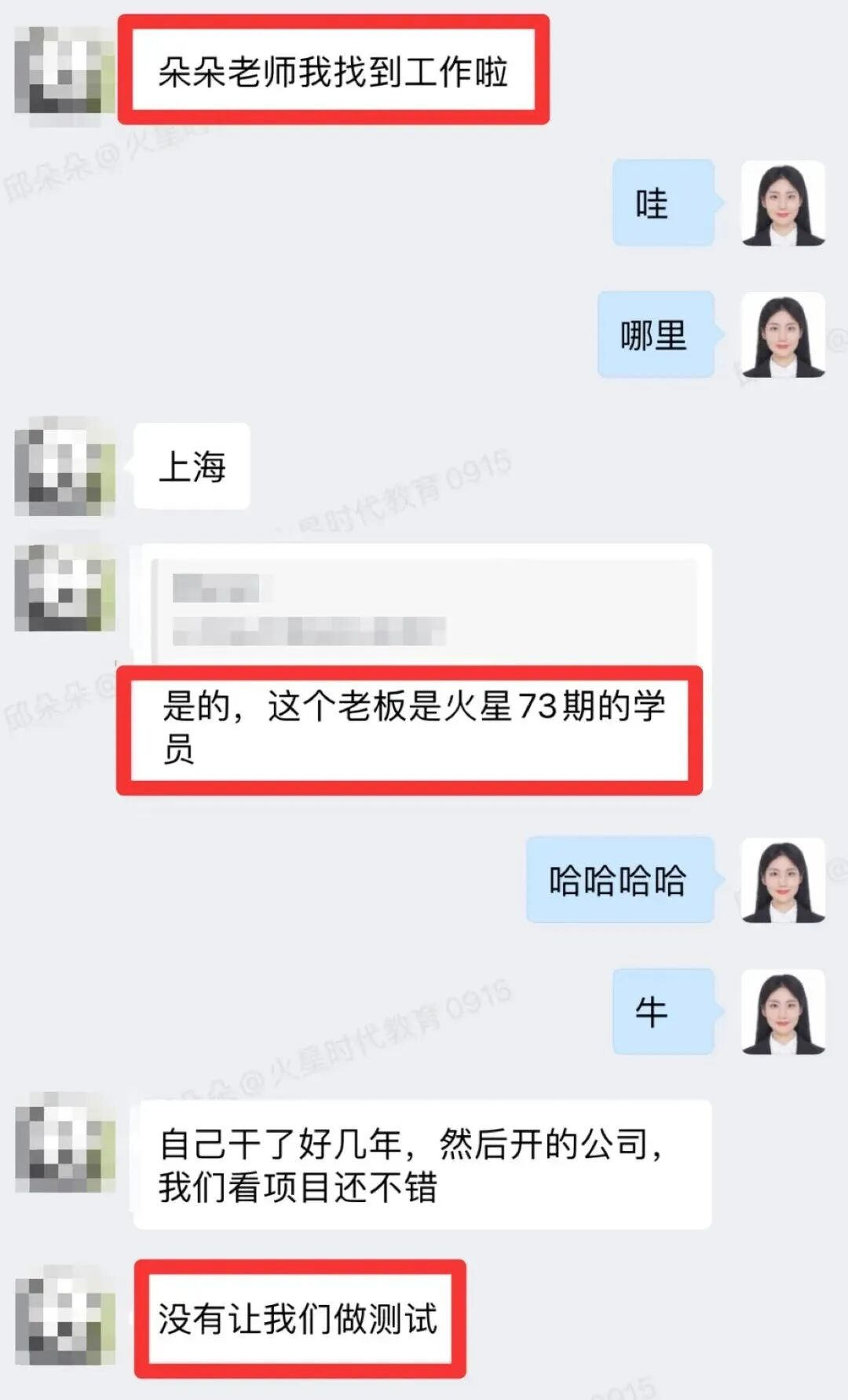Tap the pixelated avatar beside "没有让我们做测试"

(64, 1318)
